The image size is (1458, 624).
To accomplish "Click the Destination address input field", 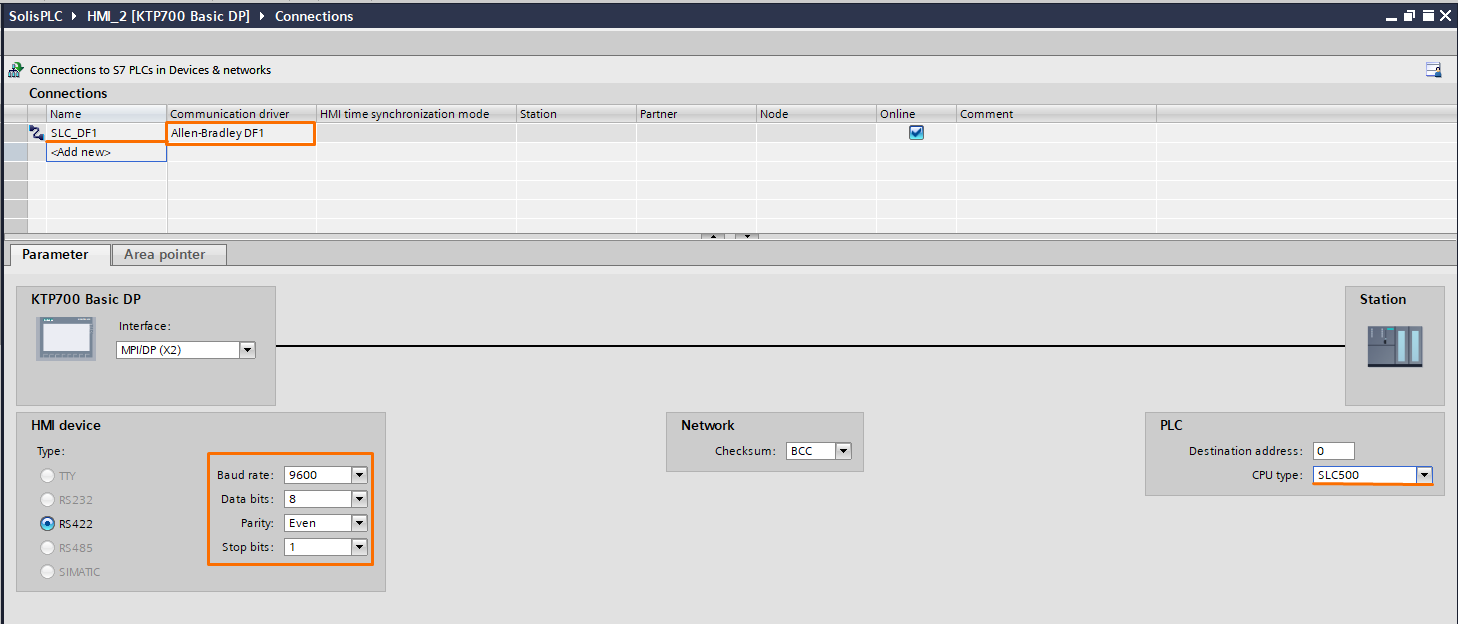I will pyautogui.click(x=1333, y=451).
